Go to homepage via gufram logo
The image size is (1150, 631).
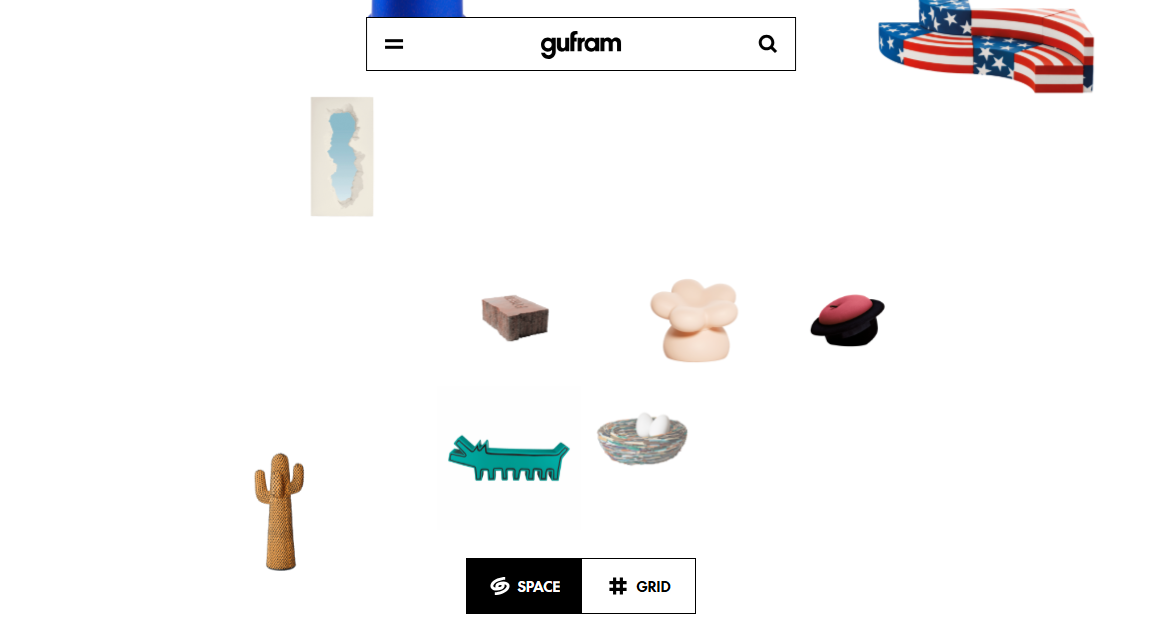click(581, 45)
